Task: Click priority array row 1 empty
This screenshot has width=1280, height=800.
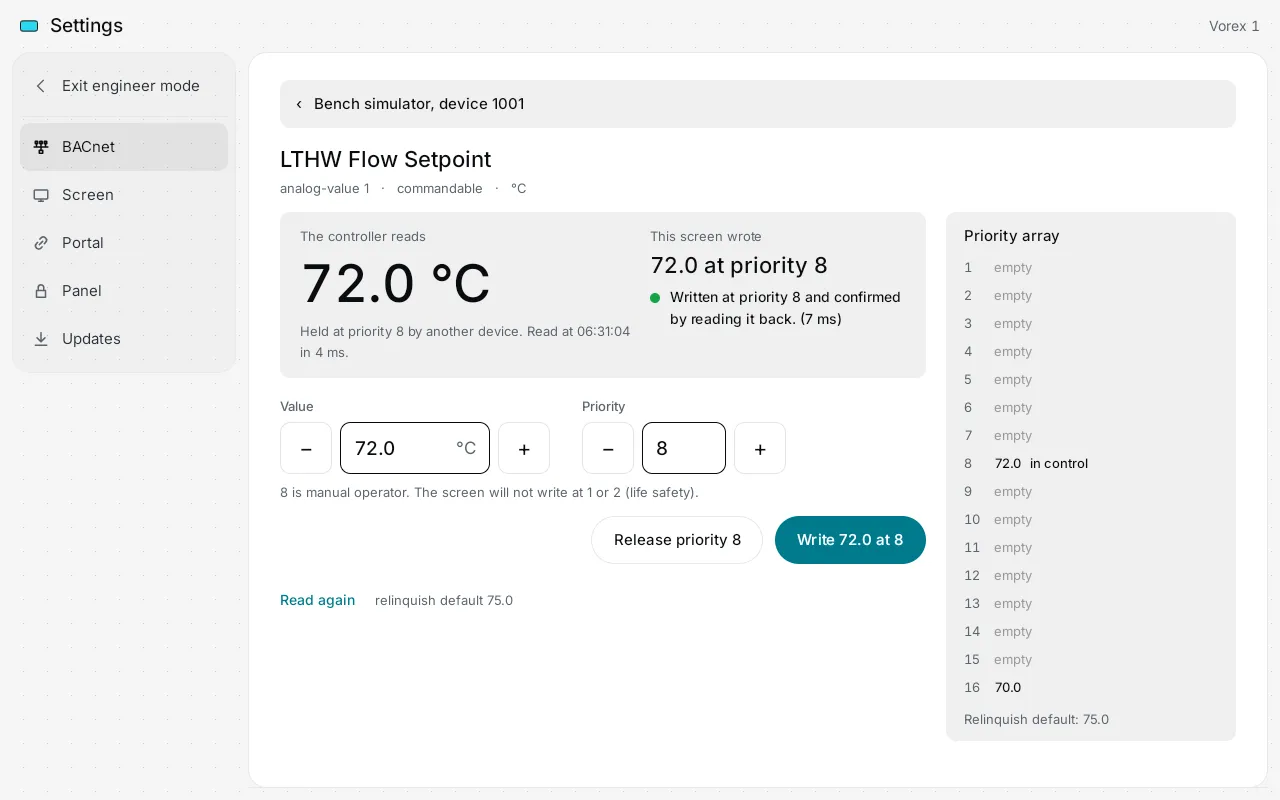Action: (x=1091, y=267)
